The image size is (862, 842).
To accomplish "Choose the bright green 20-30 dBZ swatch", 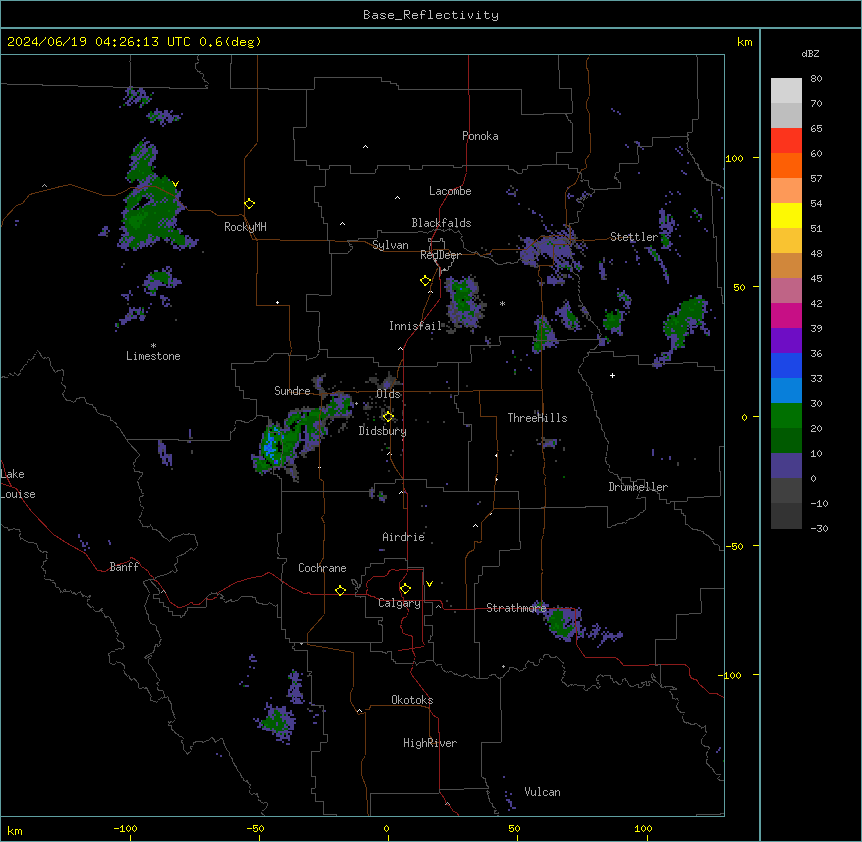I will [x=786, y=416].
